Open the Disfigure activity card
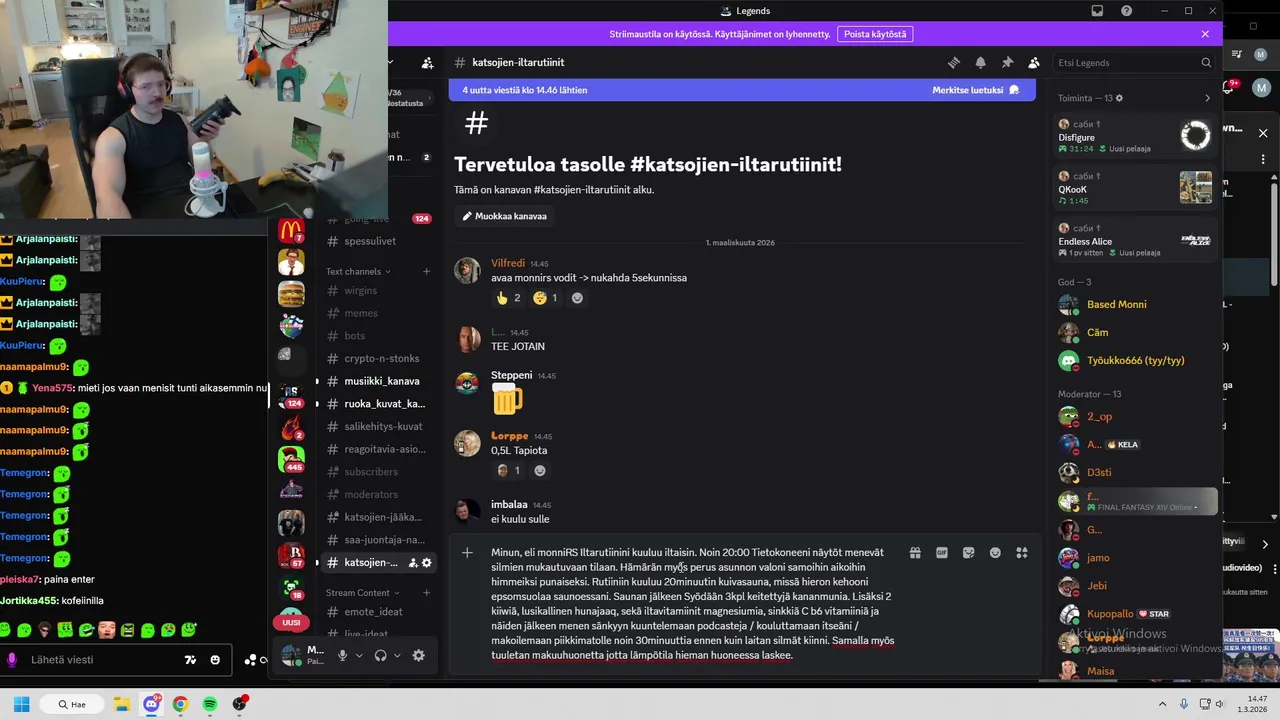 pyautogui.click(x=1135, y=136)
